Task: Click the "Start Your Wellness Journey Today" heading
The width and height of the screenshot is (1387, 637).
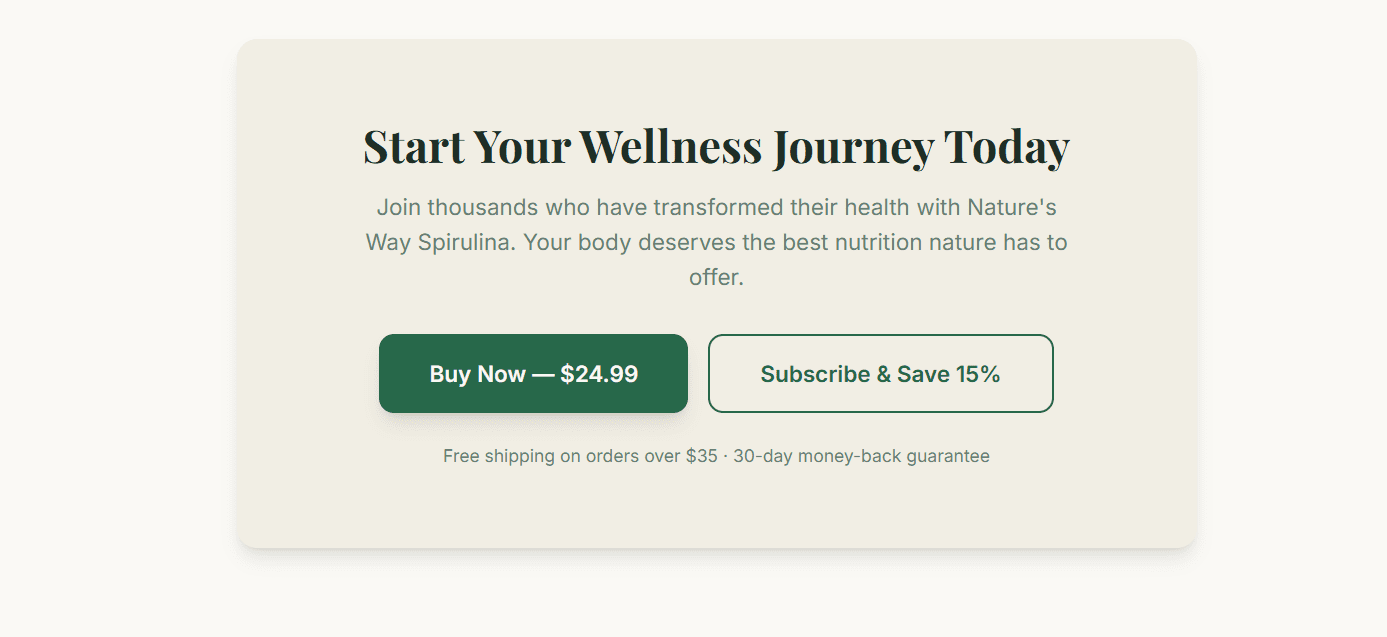Action: pyautogui.click(x=716, y=146)
